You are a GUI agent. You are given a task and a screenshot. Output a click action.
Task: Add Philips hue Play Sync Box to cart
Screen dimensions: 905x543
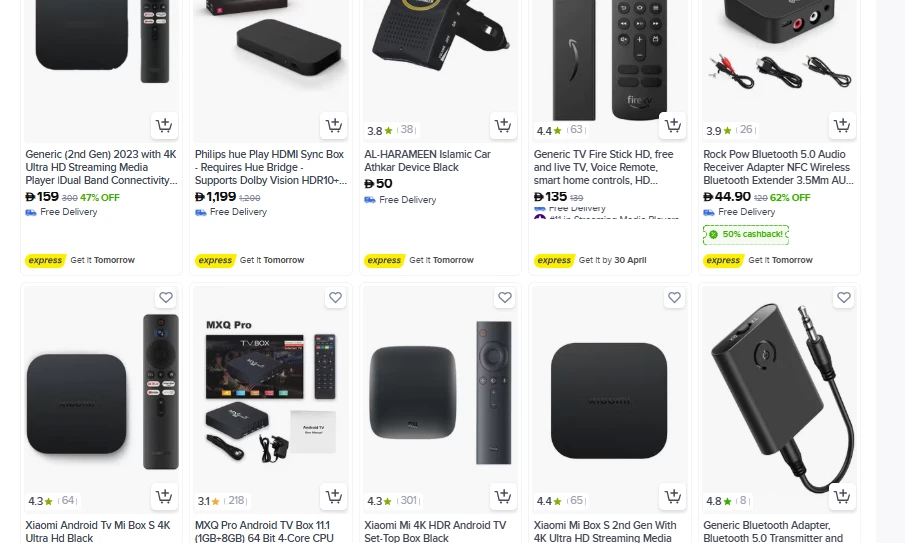pyautogui.click(x=334, y=125)
